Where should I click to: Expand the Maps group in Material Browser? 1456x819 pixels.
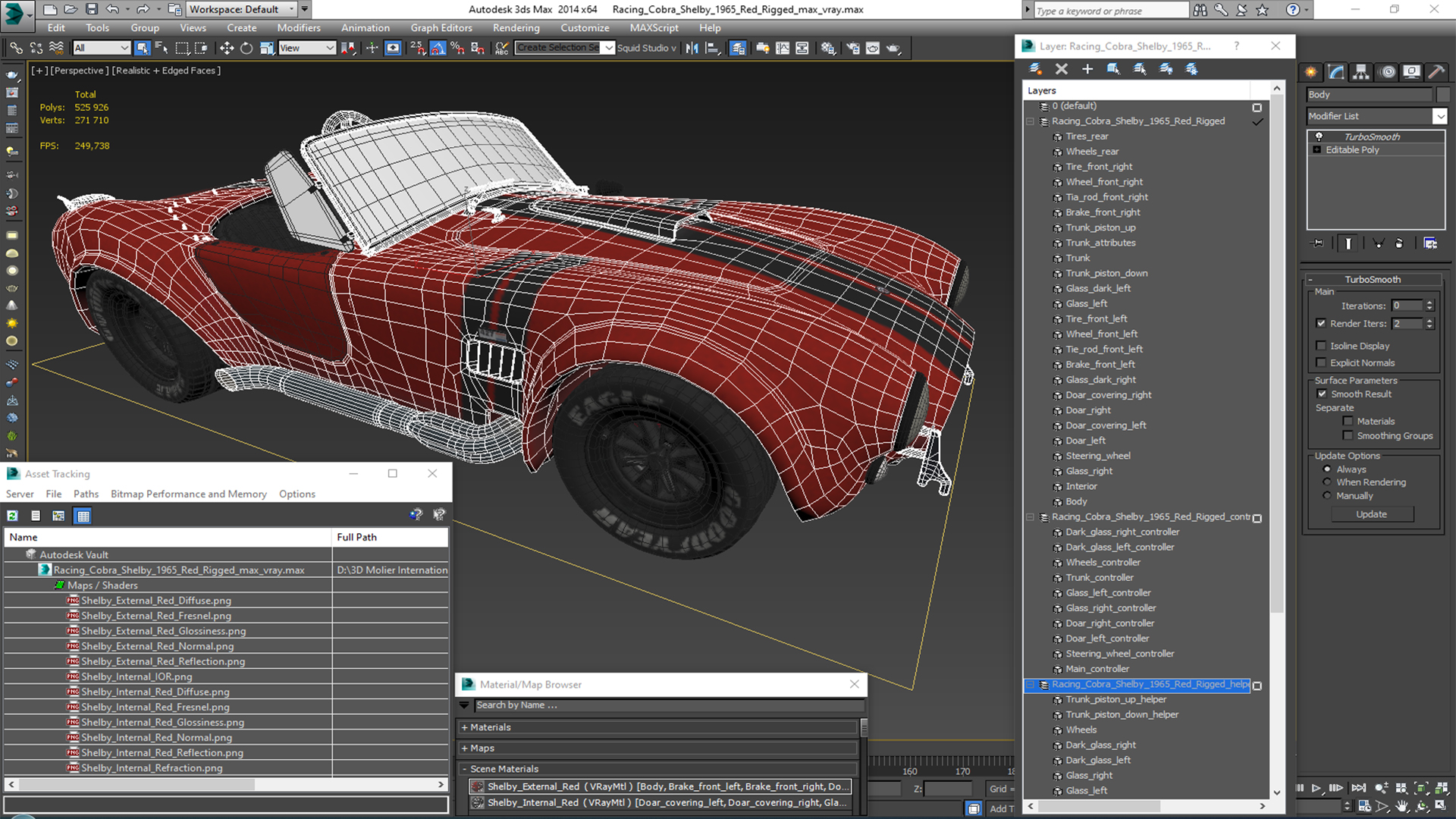tap(464, 748)
